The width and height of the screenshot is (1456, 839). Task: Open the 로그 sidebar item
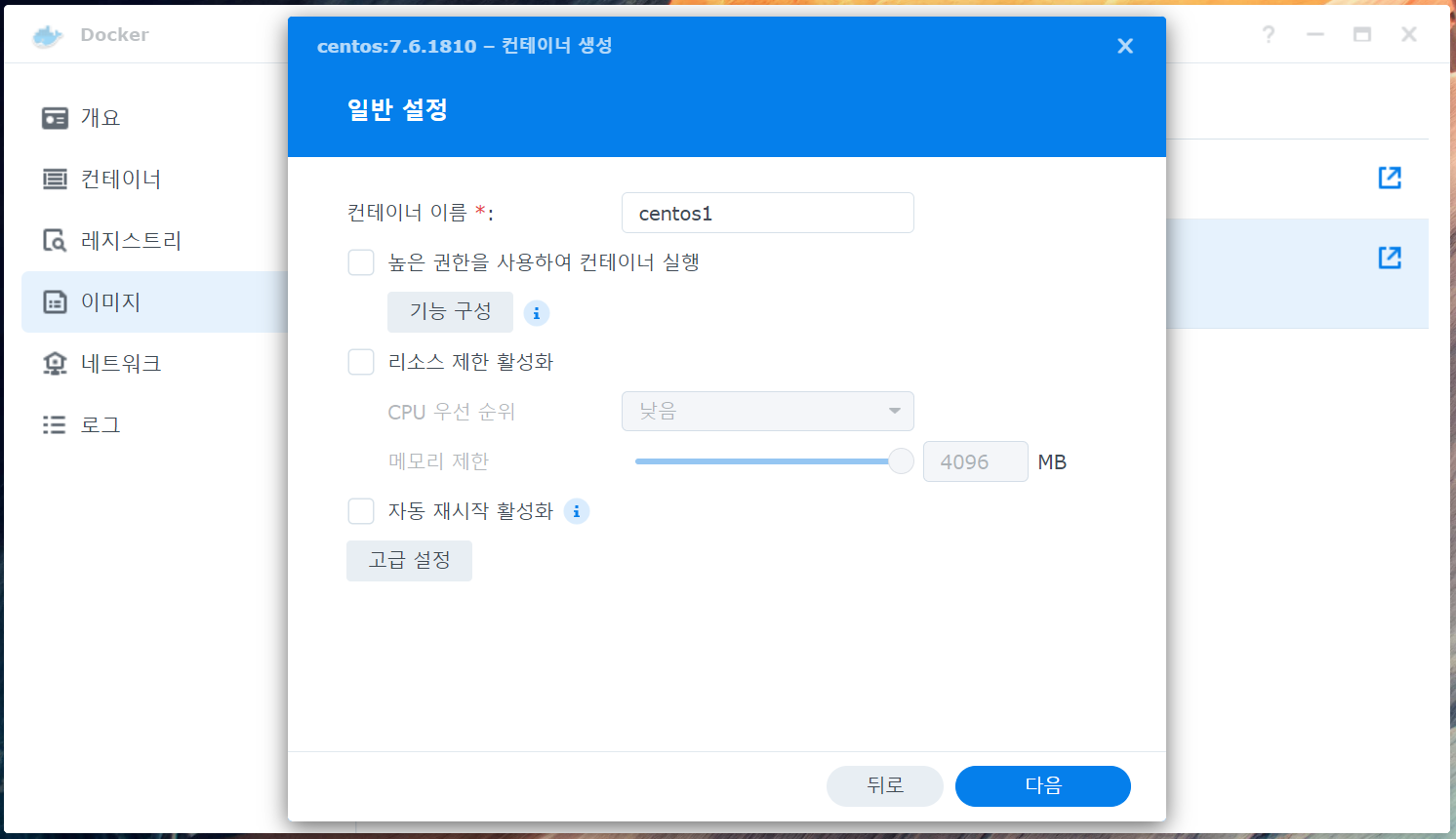[154, 425]
